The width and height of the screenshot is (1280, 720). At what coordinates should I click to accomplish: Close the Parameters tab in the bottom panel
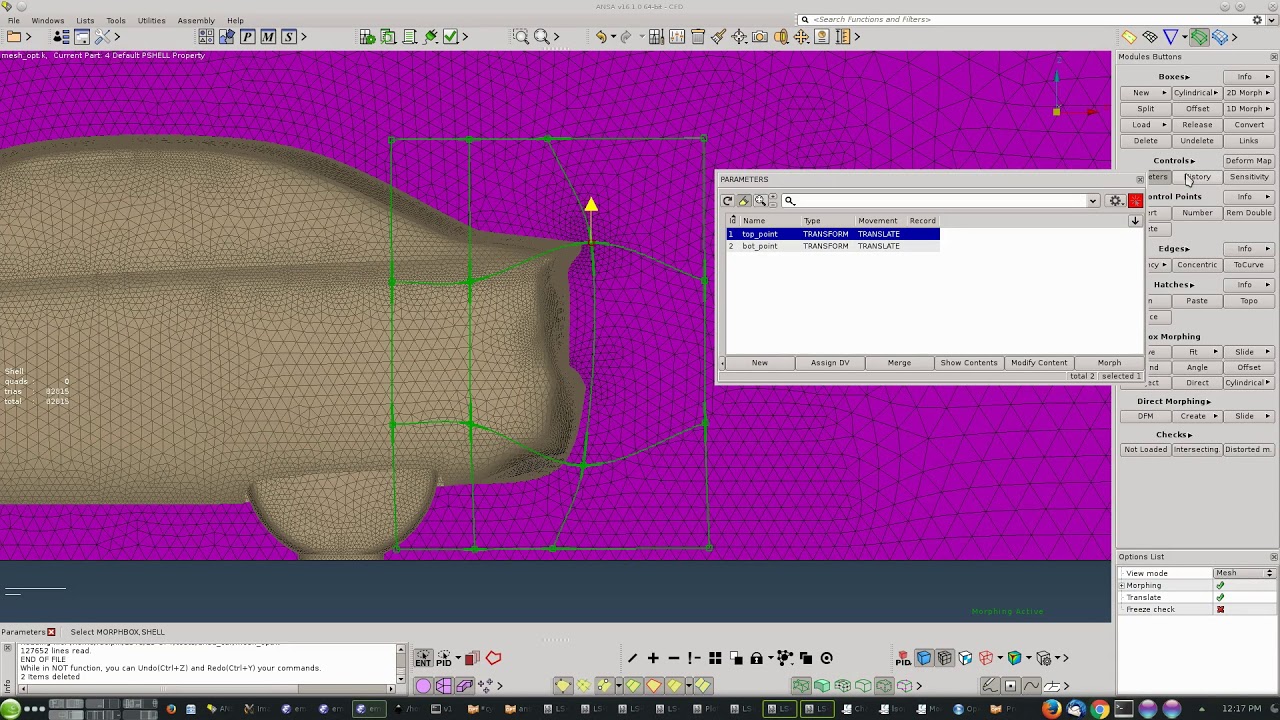click(51, 632)
